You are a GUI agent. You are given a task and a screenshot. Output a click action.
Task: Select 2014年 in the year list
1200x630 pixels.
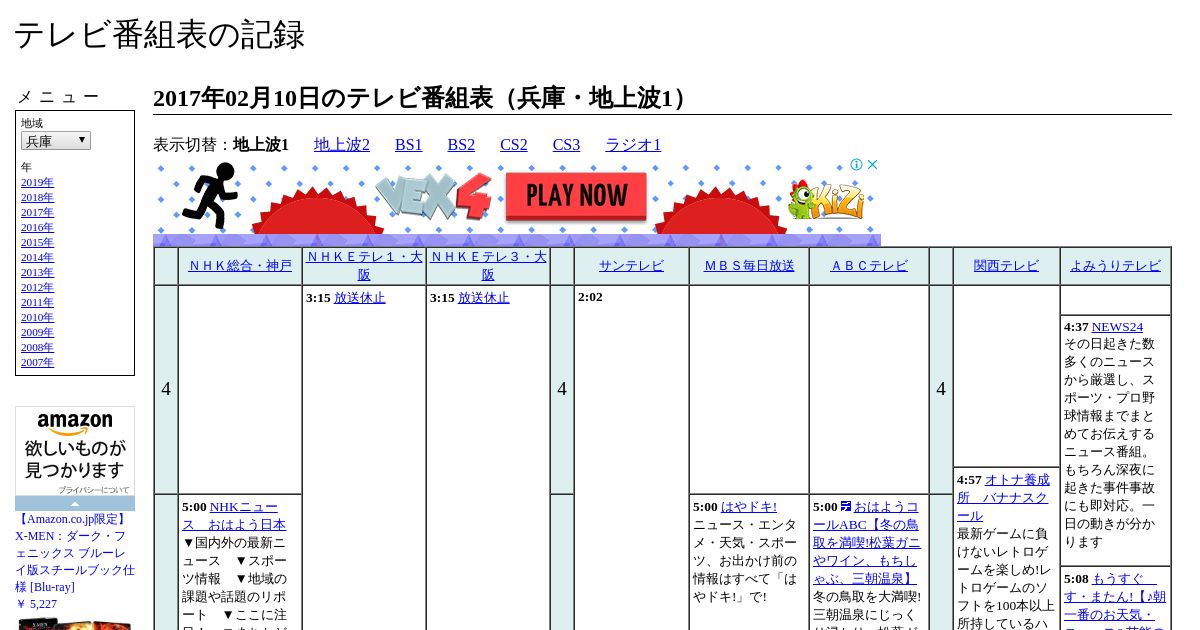[x=37, y=258]
